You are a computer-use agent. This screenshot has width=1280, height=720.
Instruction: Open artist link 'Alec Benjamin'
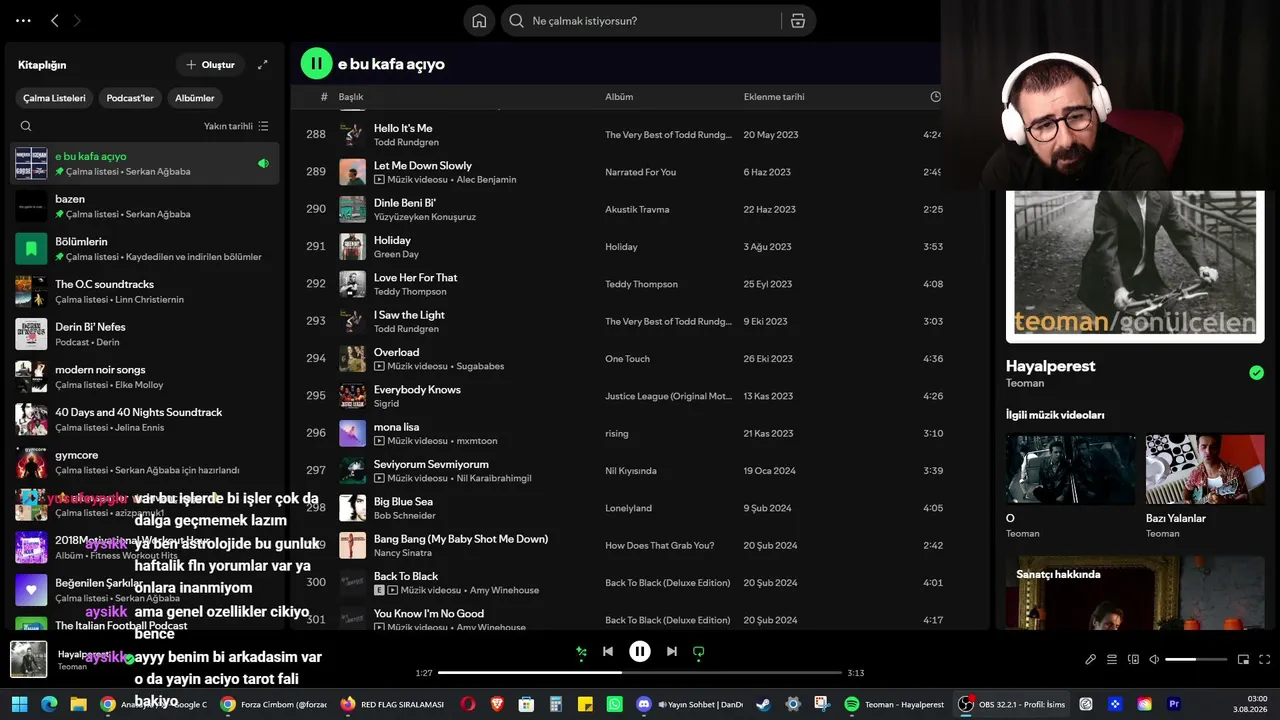point(487,180)
